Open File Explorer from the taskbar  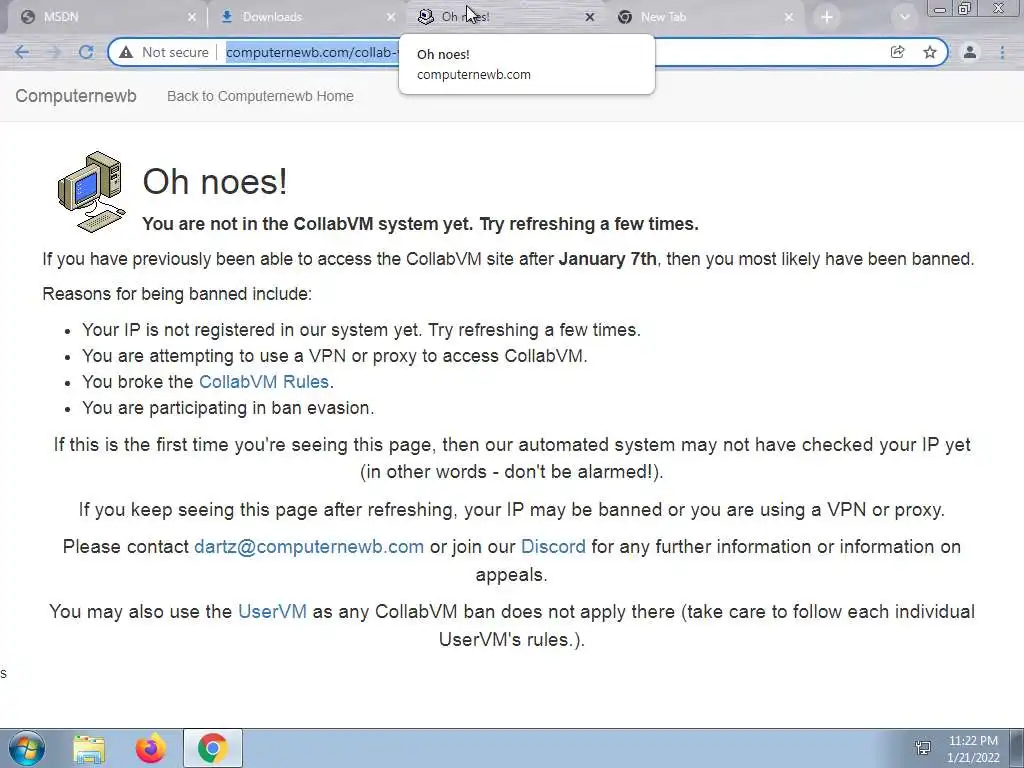(x=89, y=748)
